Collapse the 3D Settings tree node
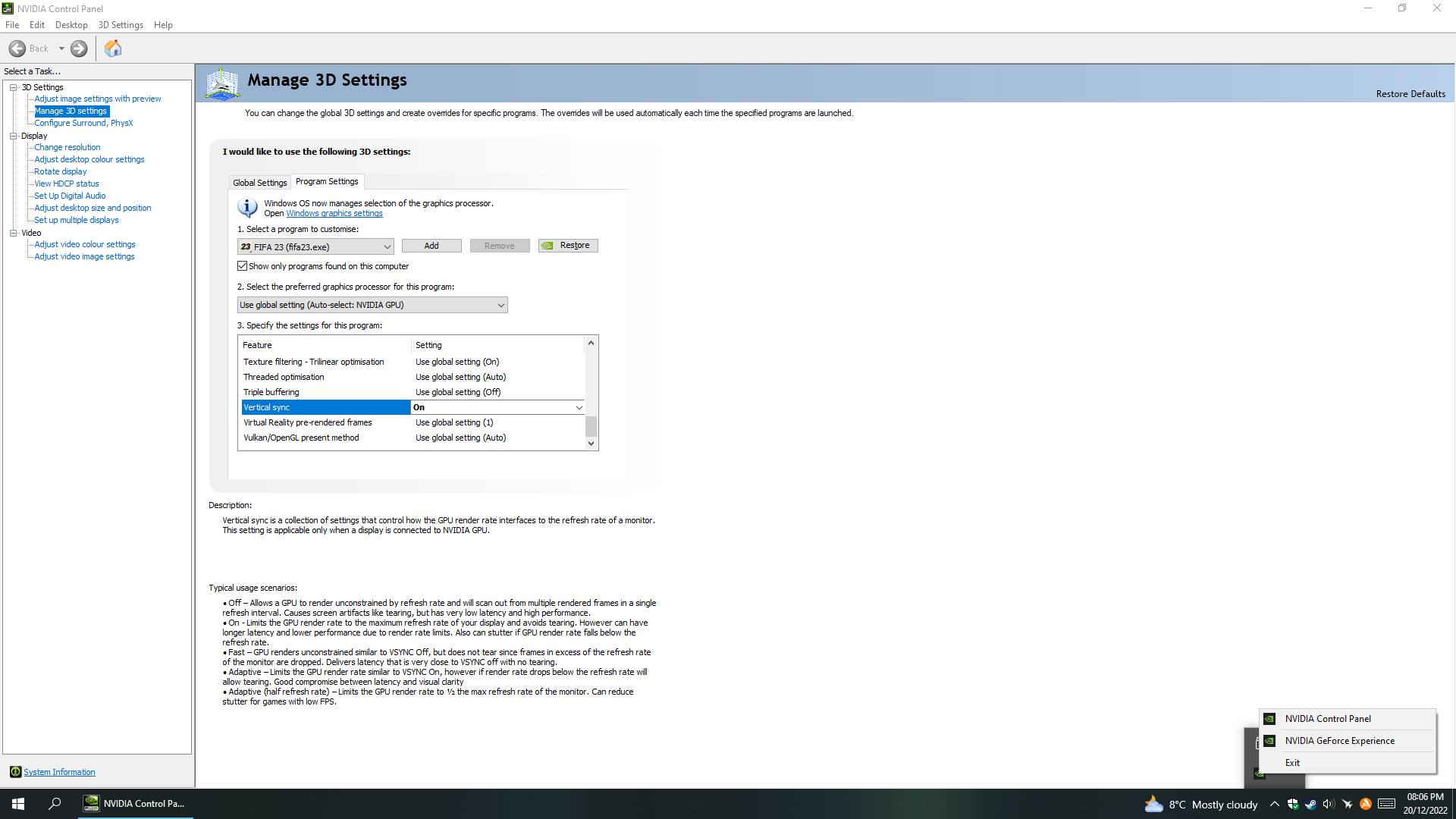 (14, 87)
